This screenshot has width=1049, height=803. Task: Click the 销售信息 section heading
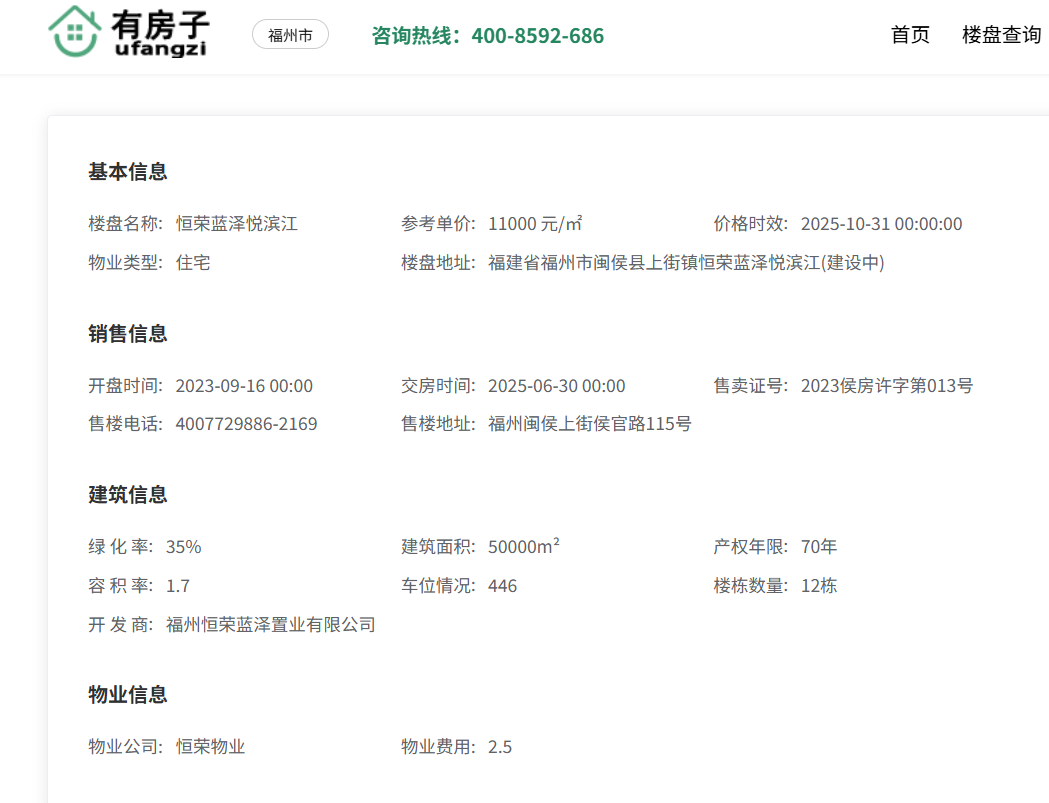(x=128, y=334)
